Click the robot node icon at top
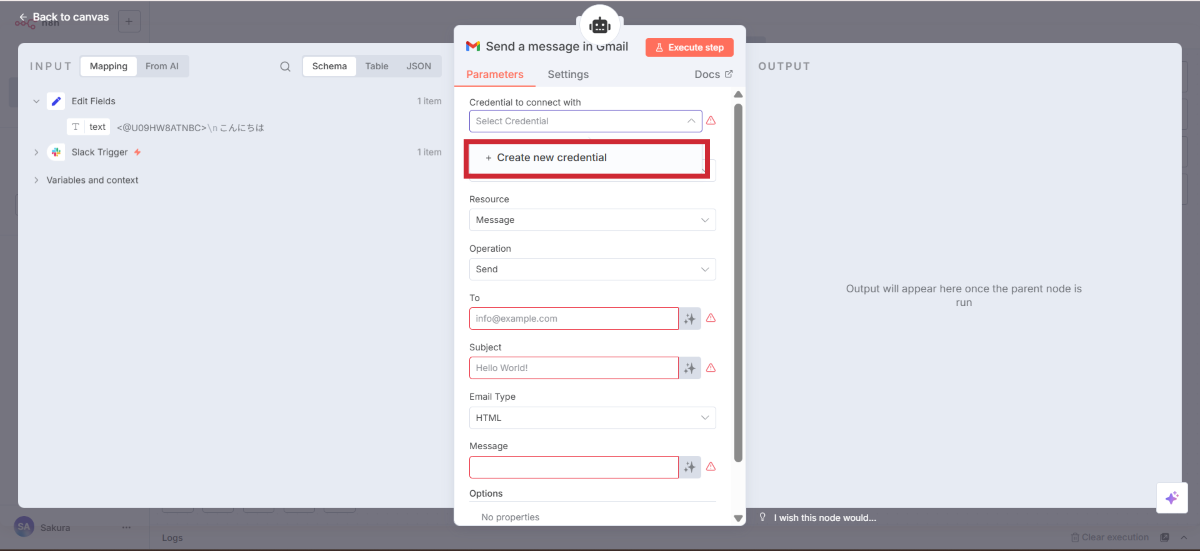 (600, 25)
